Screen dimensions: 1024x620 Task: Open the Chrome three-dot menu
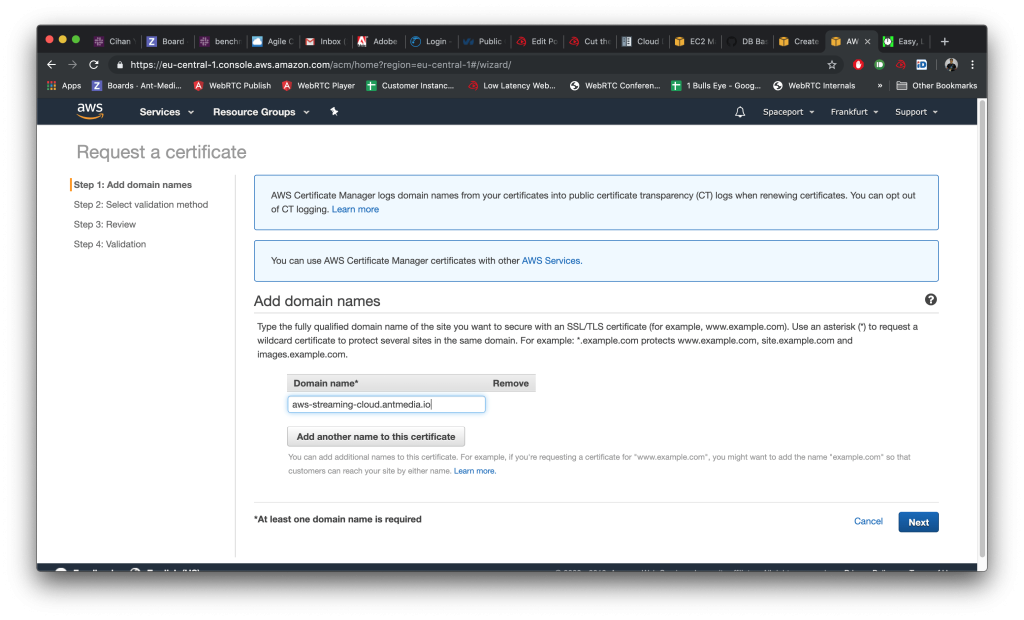pos(972,65)
